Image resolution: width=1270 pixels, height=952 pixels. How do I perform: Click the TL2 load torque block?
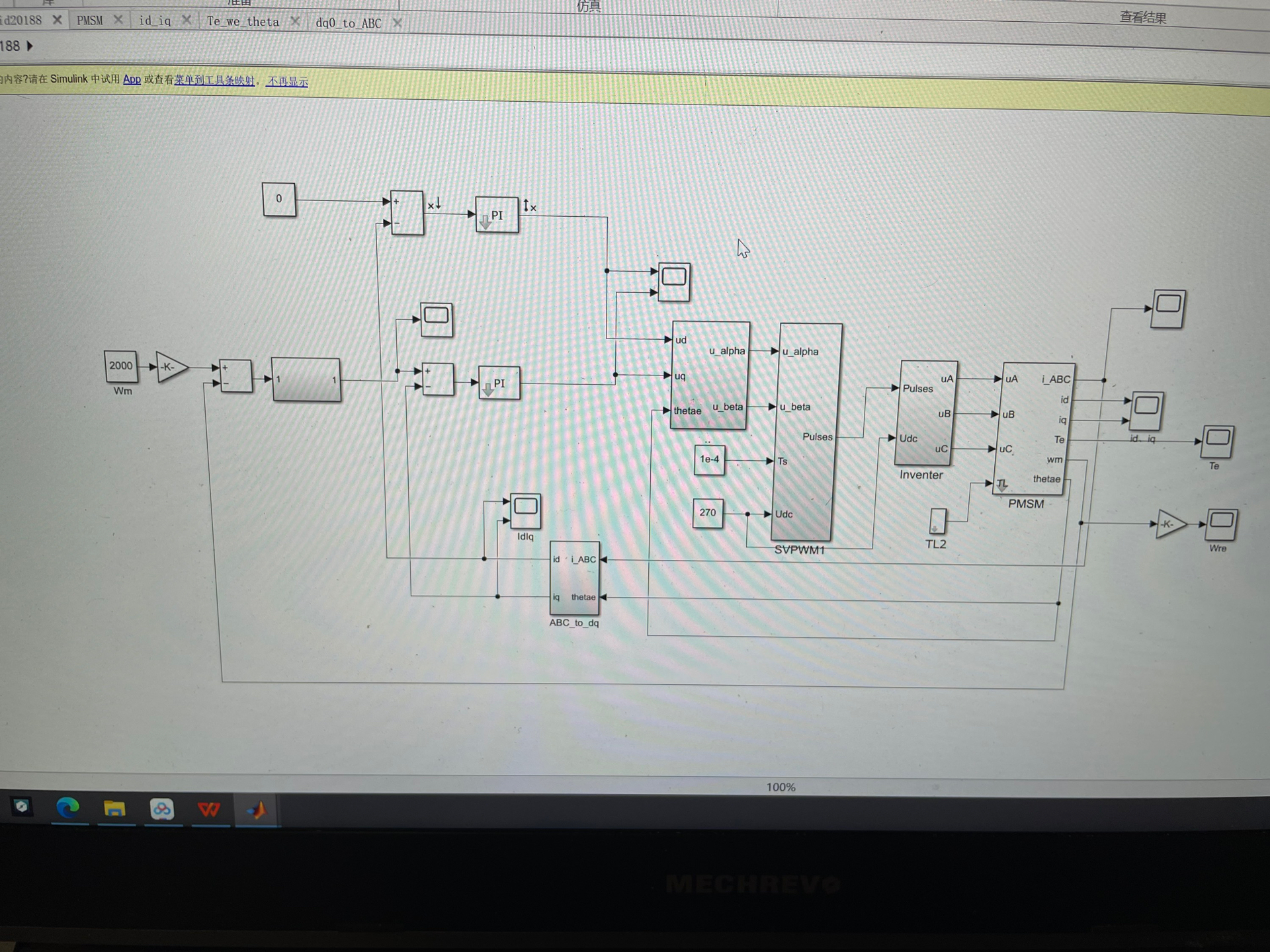937,521
